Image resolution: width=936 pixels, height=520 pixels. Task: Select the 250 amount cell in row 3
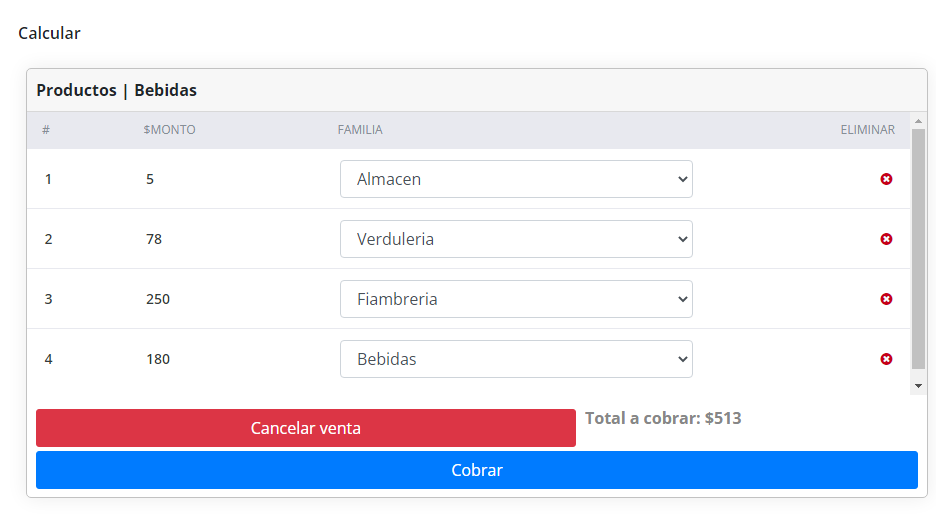pos(158,299)
